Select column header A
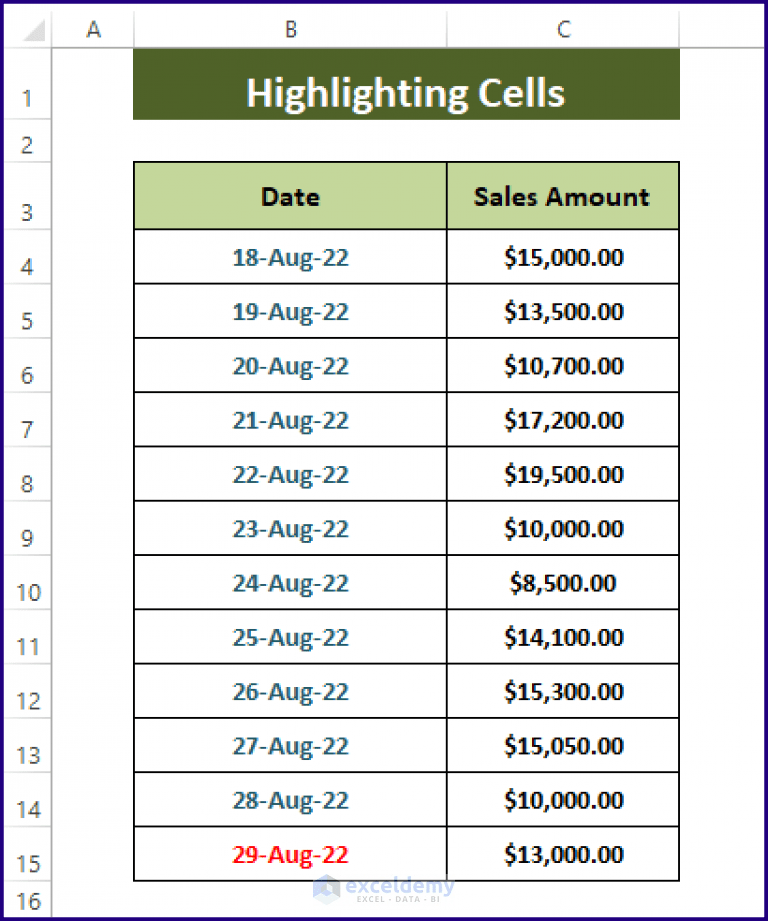The width and height of the screenshot is (768, 921). [93, 29]
